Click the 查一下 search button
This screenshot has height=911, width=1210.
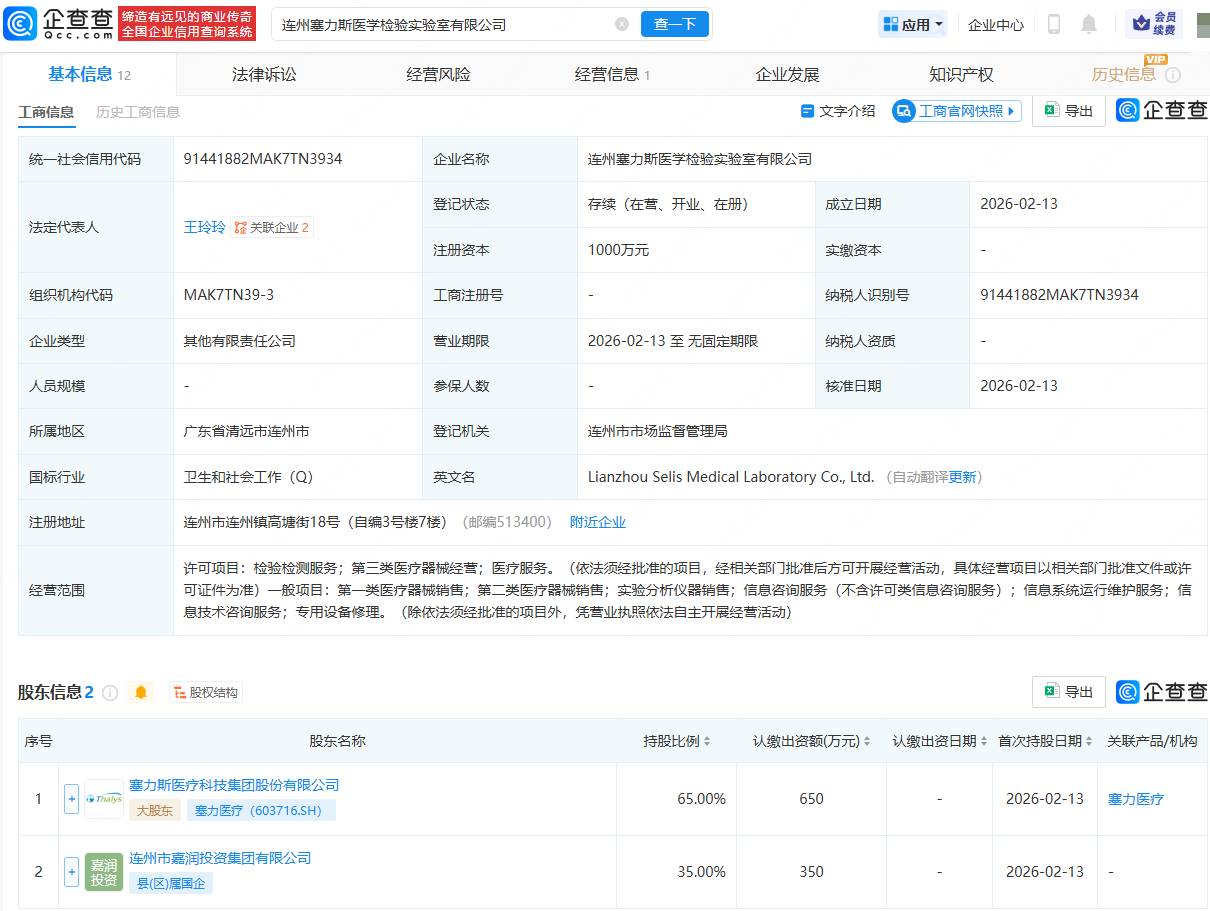[675, 24]
